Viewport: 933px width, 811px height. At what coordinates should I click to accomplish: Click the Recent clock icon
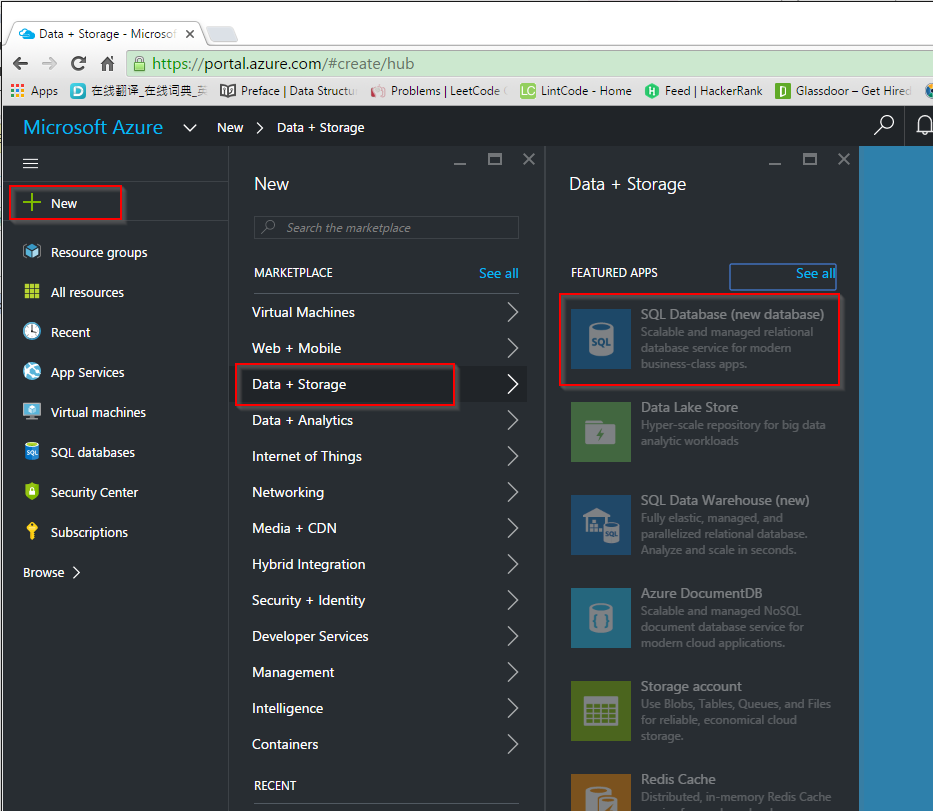32,331
